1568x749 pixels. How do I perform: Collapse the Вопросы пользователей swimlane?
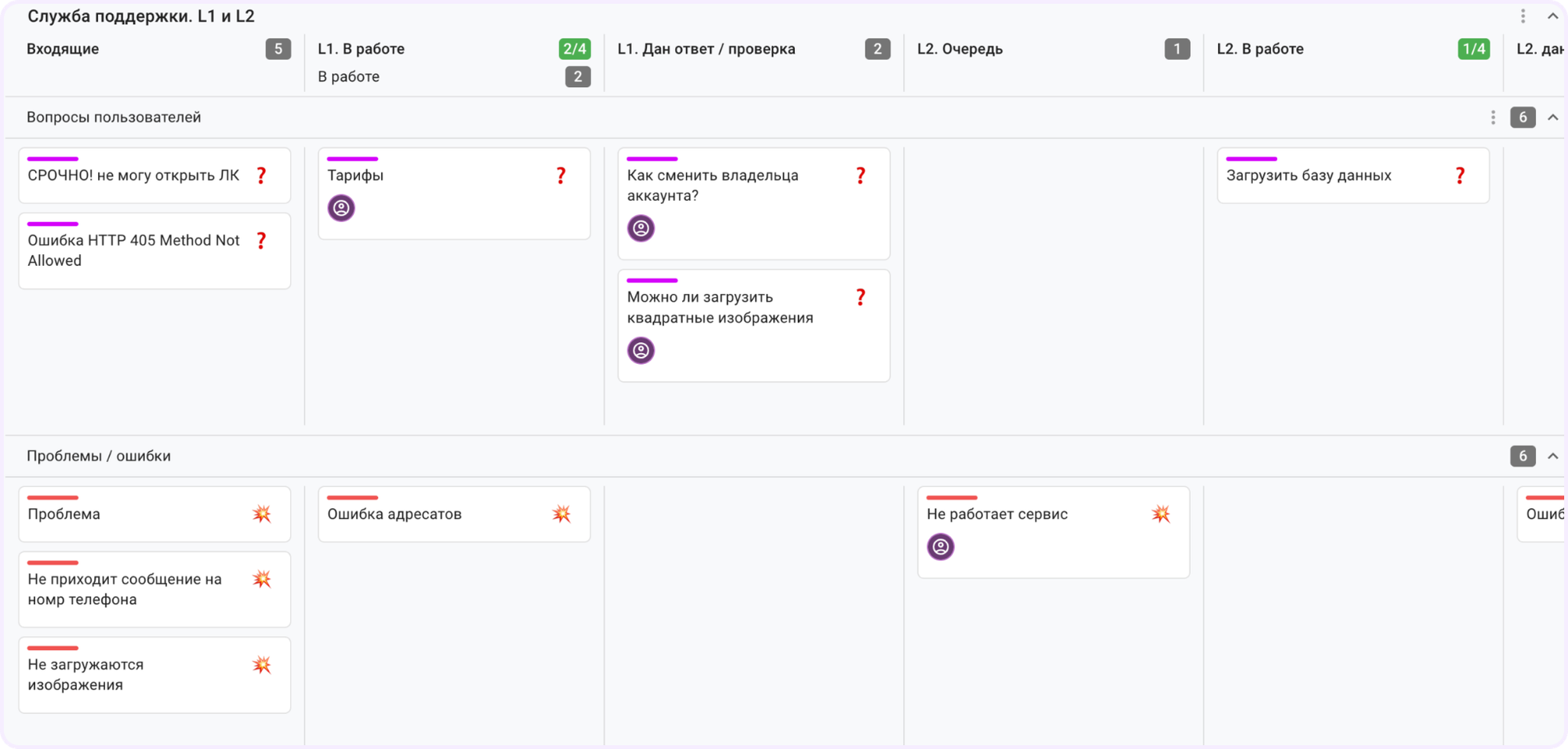(1552, 117)
